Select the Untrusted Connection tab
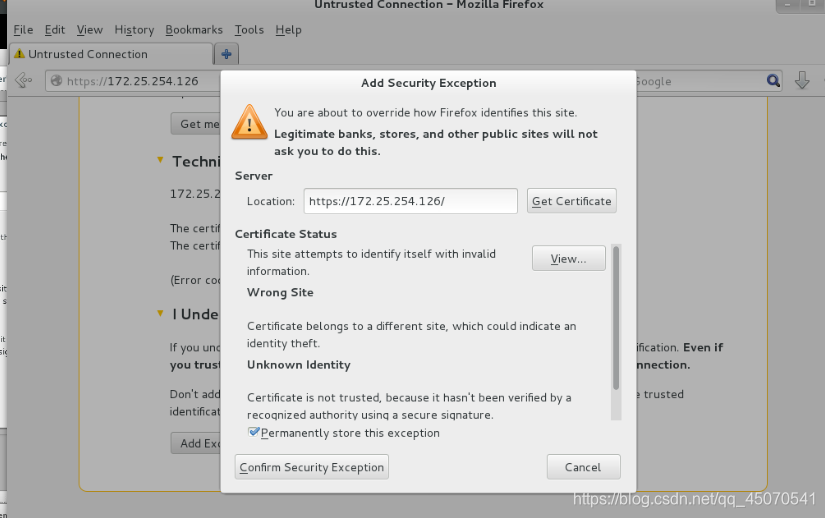This screenshot has height=518, width=825. [x=111, y=54]
